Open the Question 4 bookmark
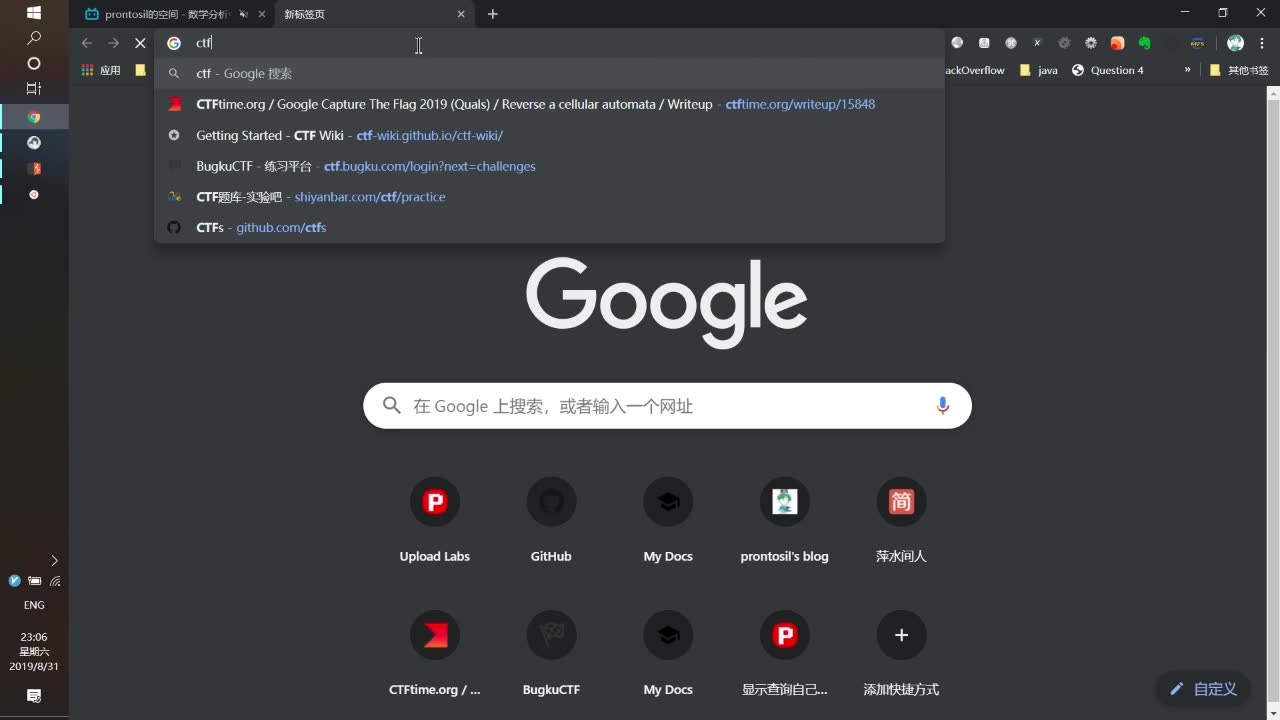Screen dimensions: 1280x720 click(1107, 70)
